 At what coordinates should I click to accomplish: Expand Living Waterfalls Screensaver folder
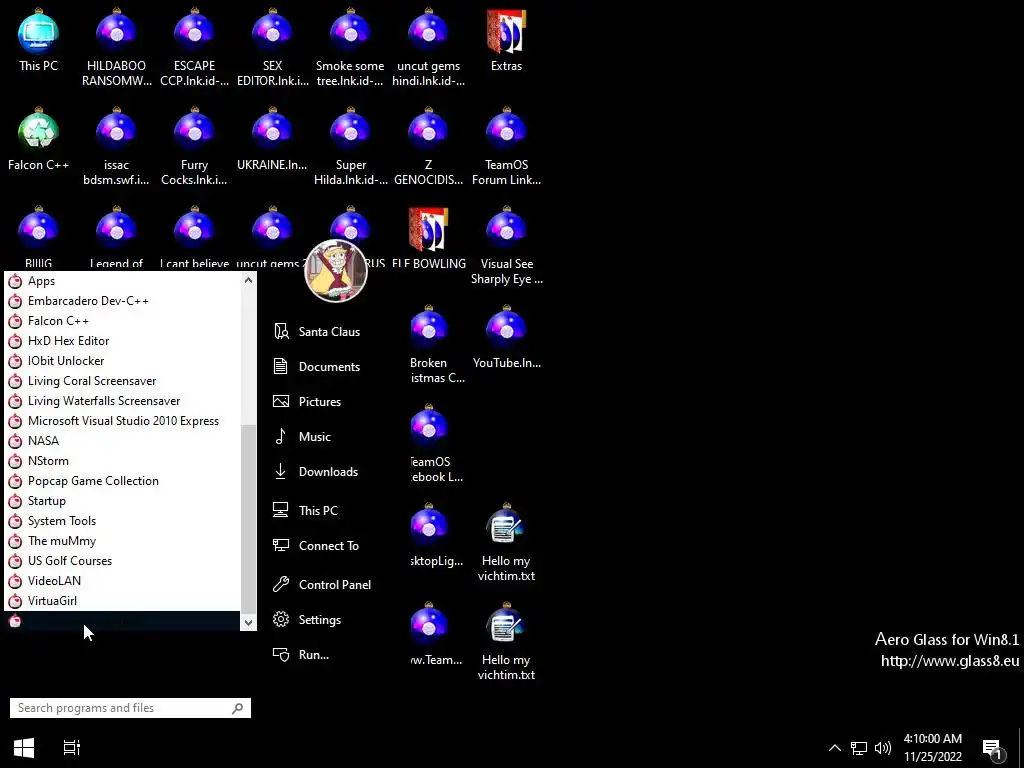[122, 401]
